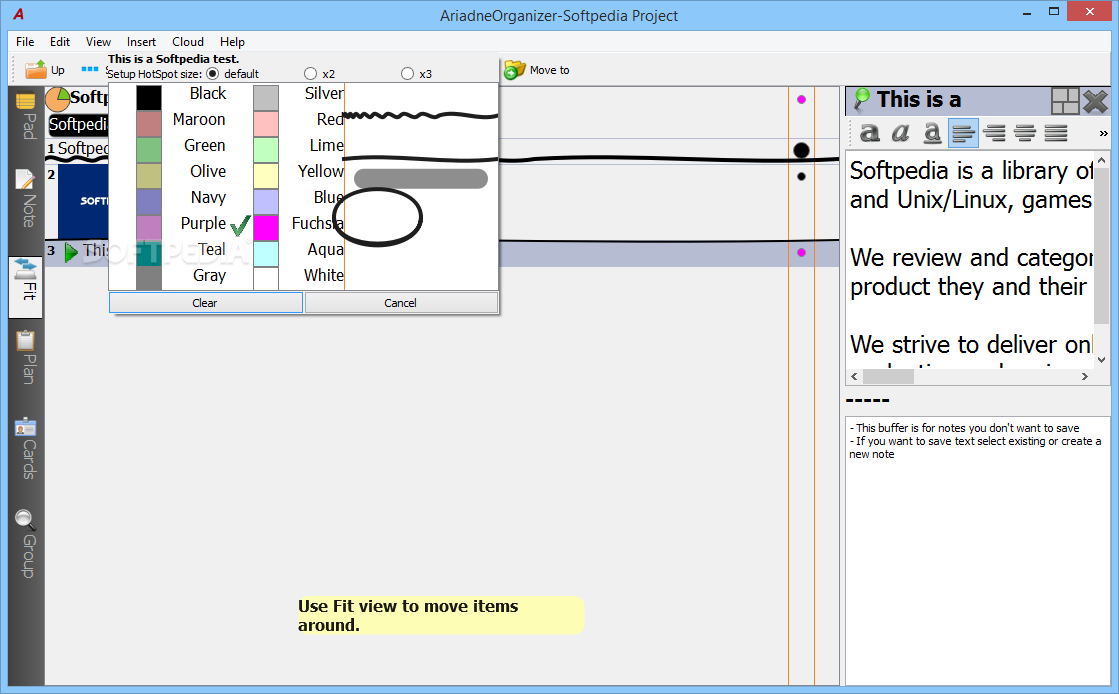The height and width of the screenshot is (694, 1119).
Task: Click the green pin icon in note header
Action: point(862,99)
